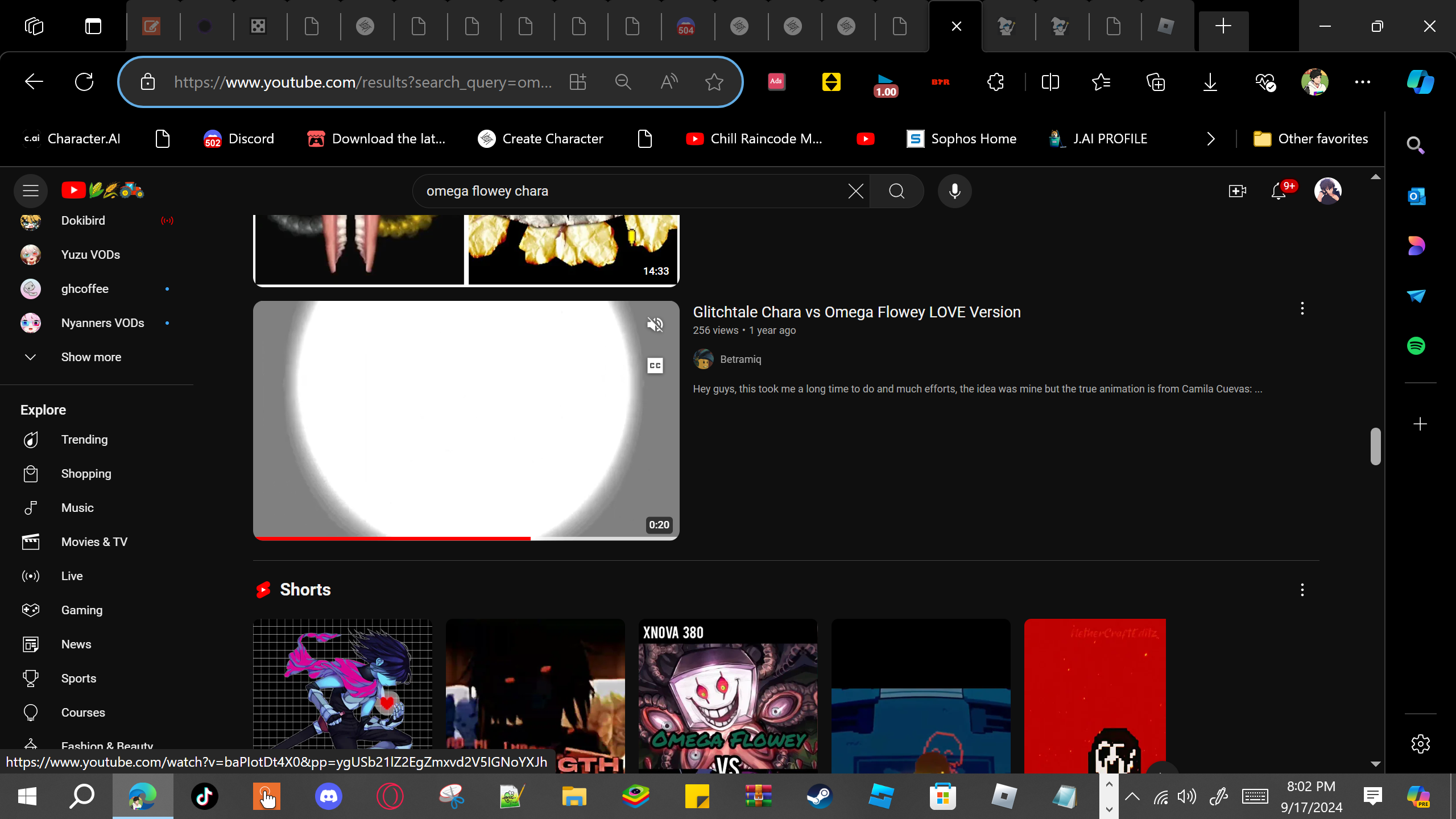The image size is (1456, 819).
Task: Open Edge split screen icon
Action: (x=1050, y=82)
